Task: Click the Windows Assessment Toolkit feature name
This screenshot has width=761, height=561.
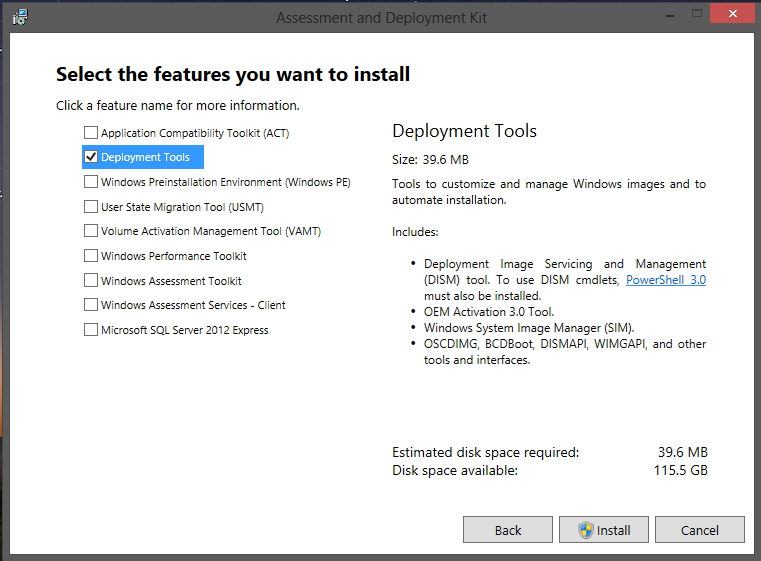Action: [171, 281]
